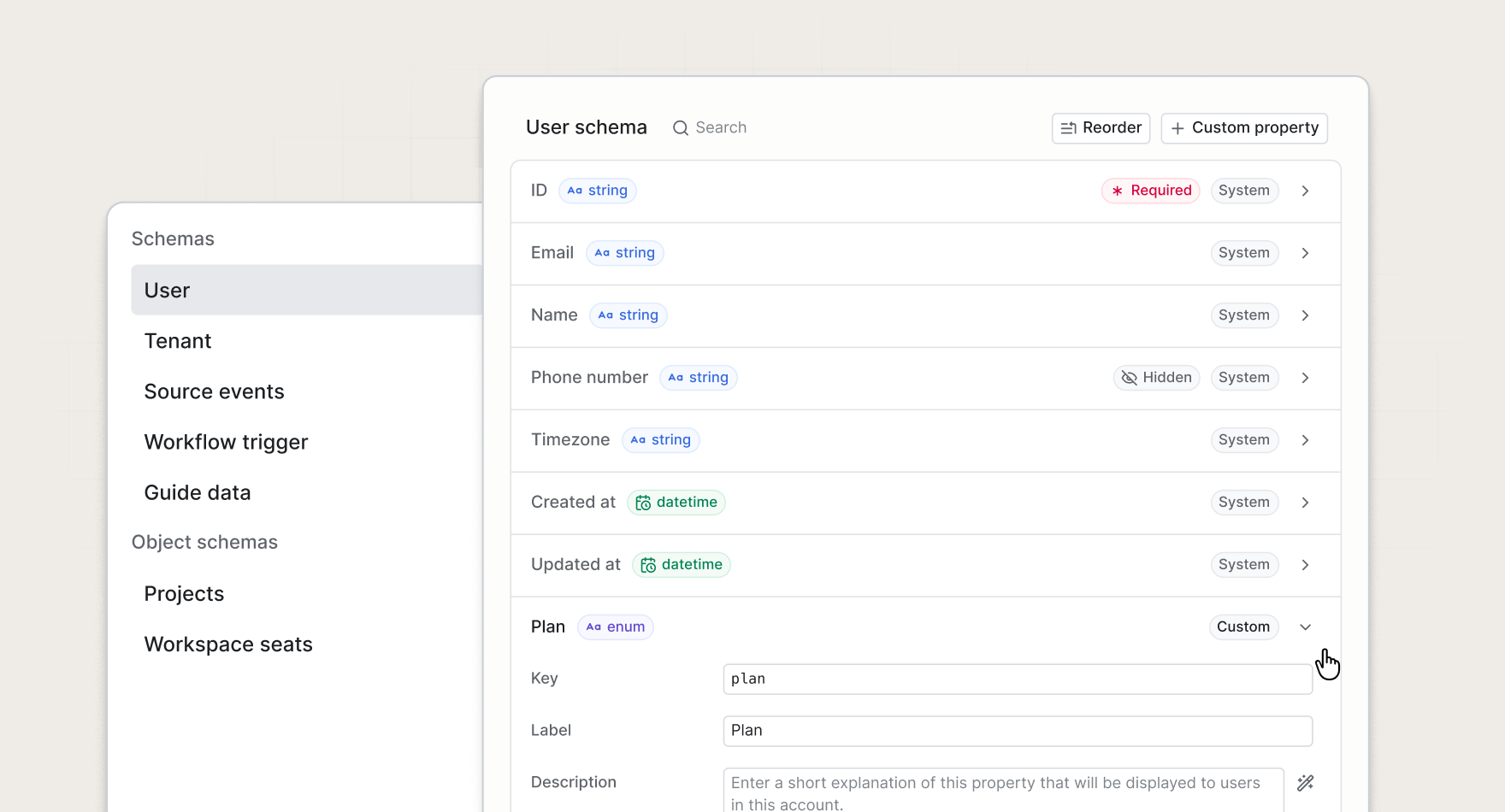1505x812 pixels.
Task: Click the Custom badge on Plan row
Action: coord(1243,627)
